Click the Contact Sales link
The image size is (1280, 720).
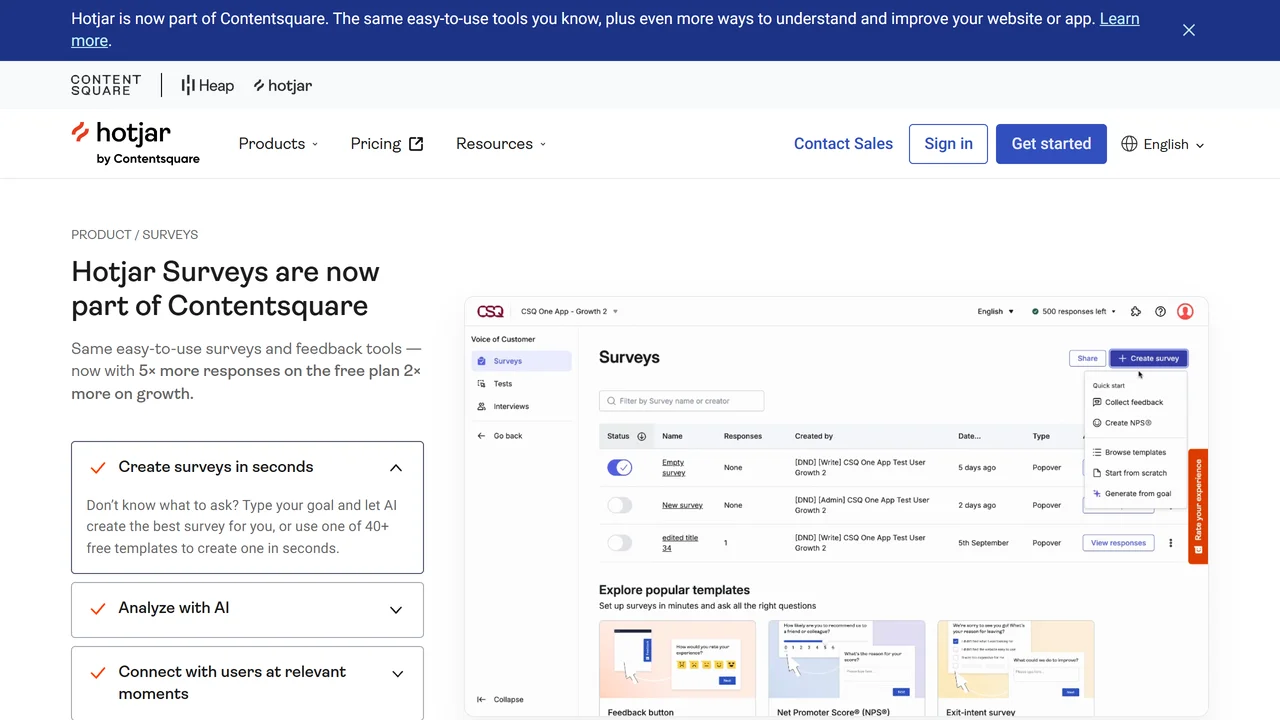coord(843,144)
